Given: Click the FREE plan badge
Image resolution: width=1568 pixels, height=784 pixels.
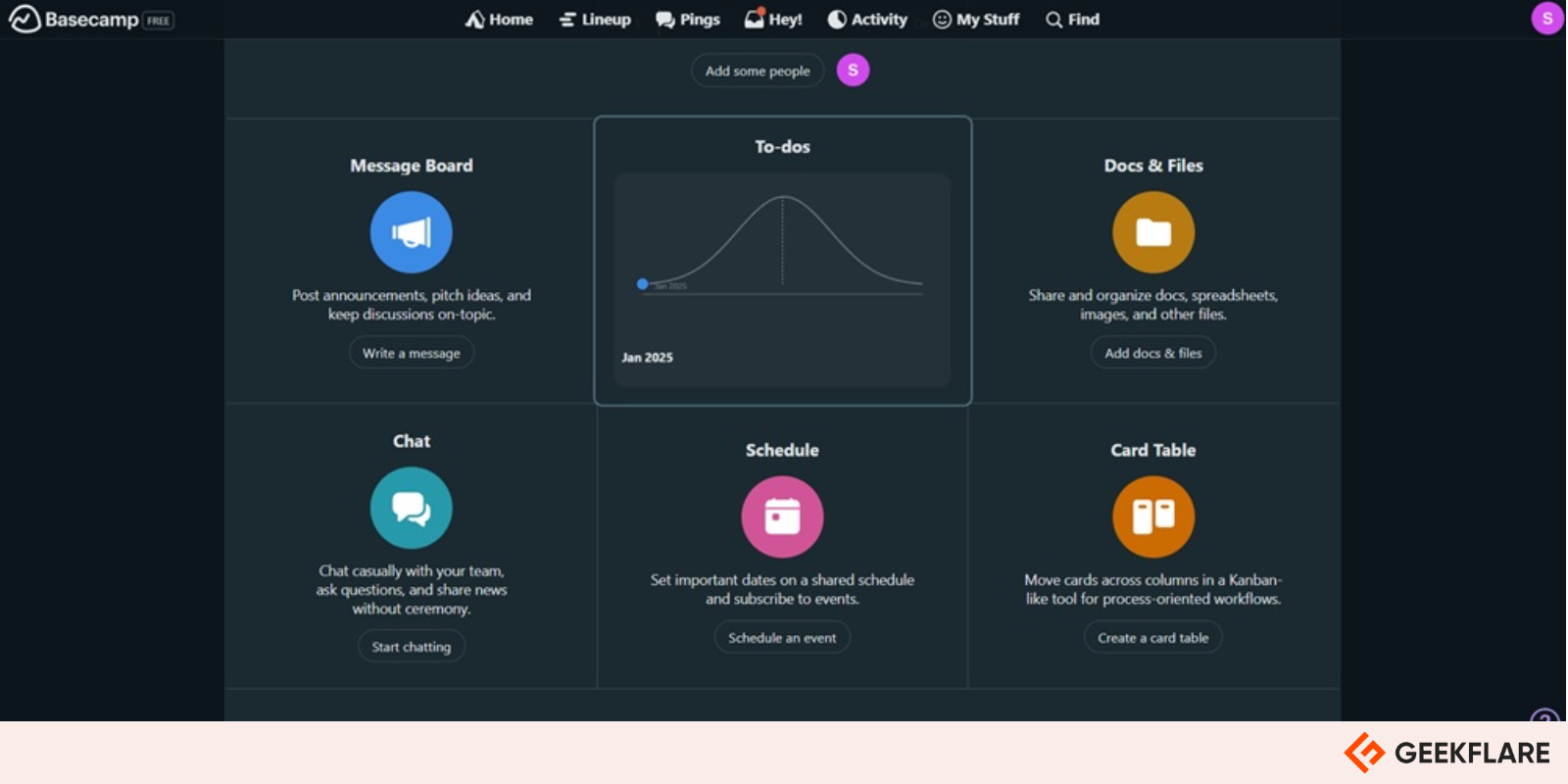Looking at the screenshot, I should 159,21.
